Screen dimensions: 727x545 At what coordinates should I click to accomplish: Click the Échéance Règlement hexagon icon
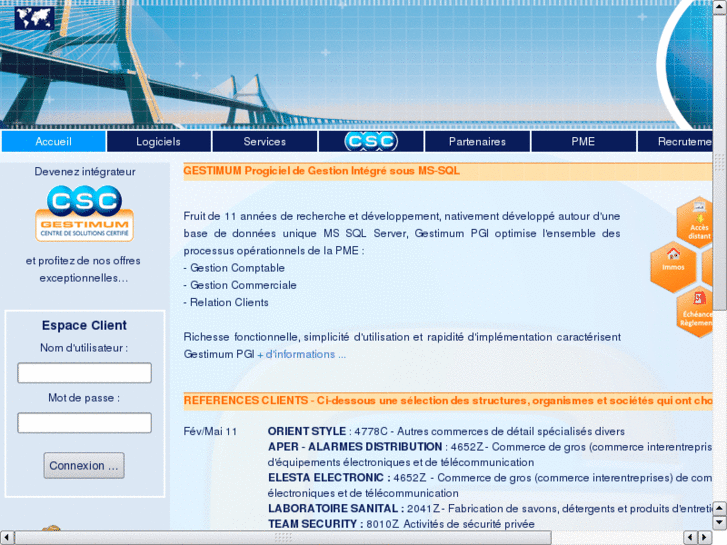click(695, 312)
